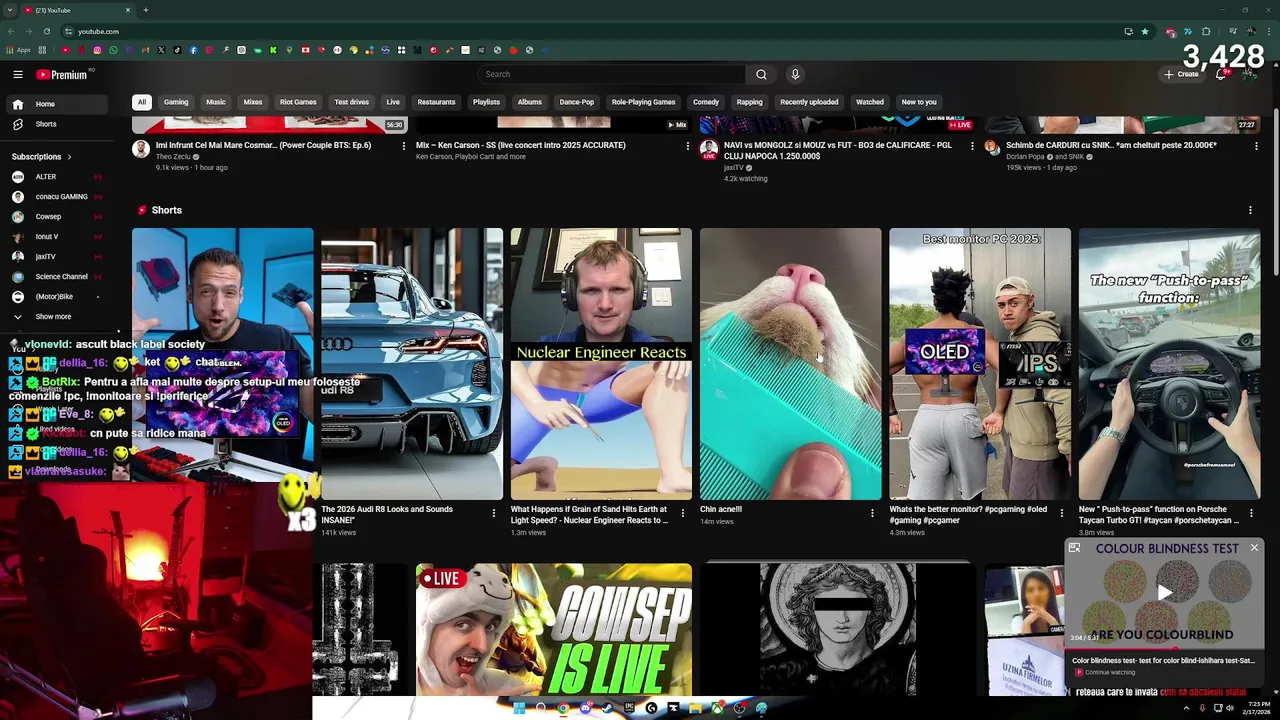Open options menu for Chin acne short
The height and width of the screenshot is (720, 1280).
click(x=872, y=513)
